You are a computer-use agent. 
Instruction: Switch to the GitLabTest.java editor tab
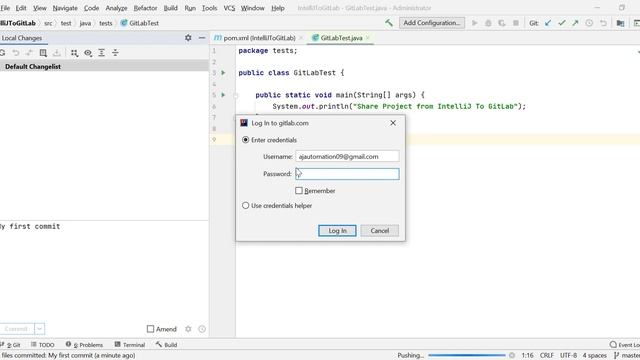tap(341, 38)
